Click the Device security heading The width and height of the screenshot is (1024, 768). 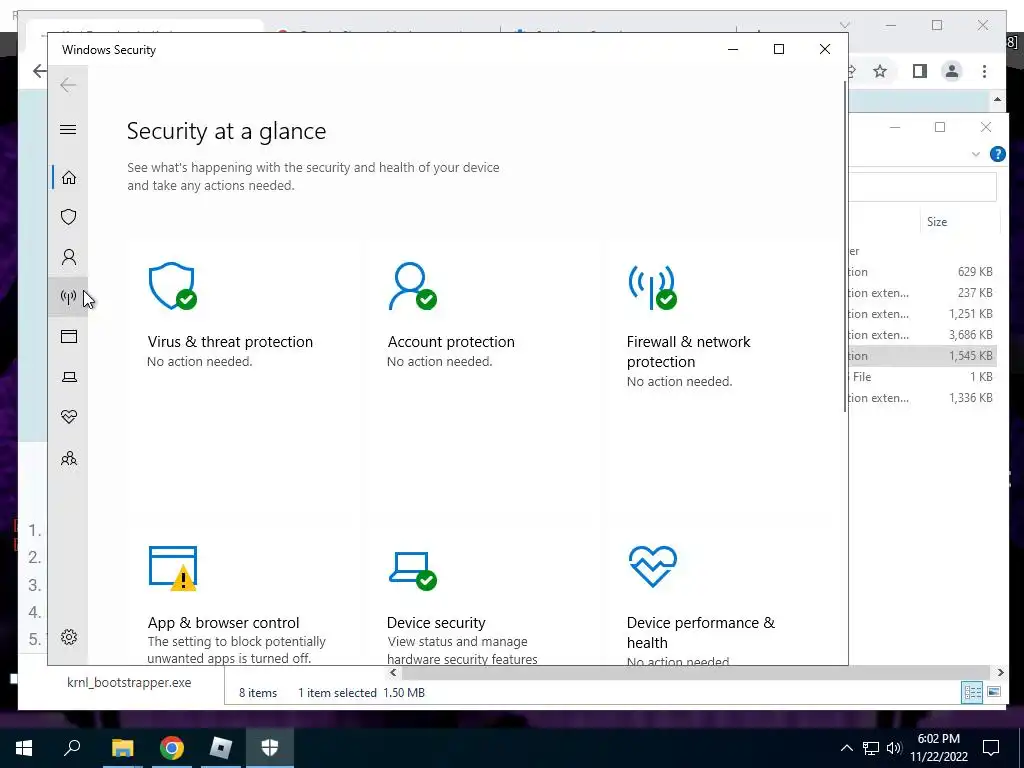click(x=436, y=622)
